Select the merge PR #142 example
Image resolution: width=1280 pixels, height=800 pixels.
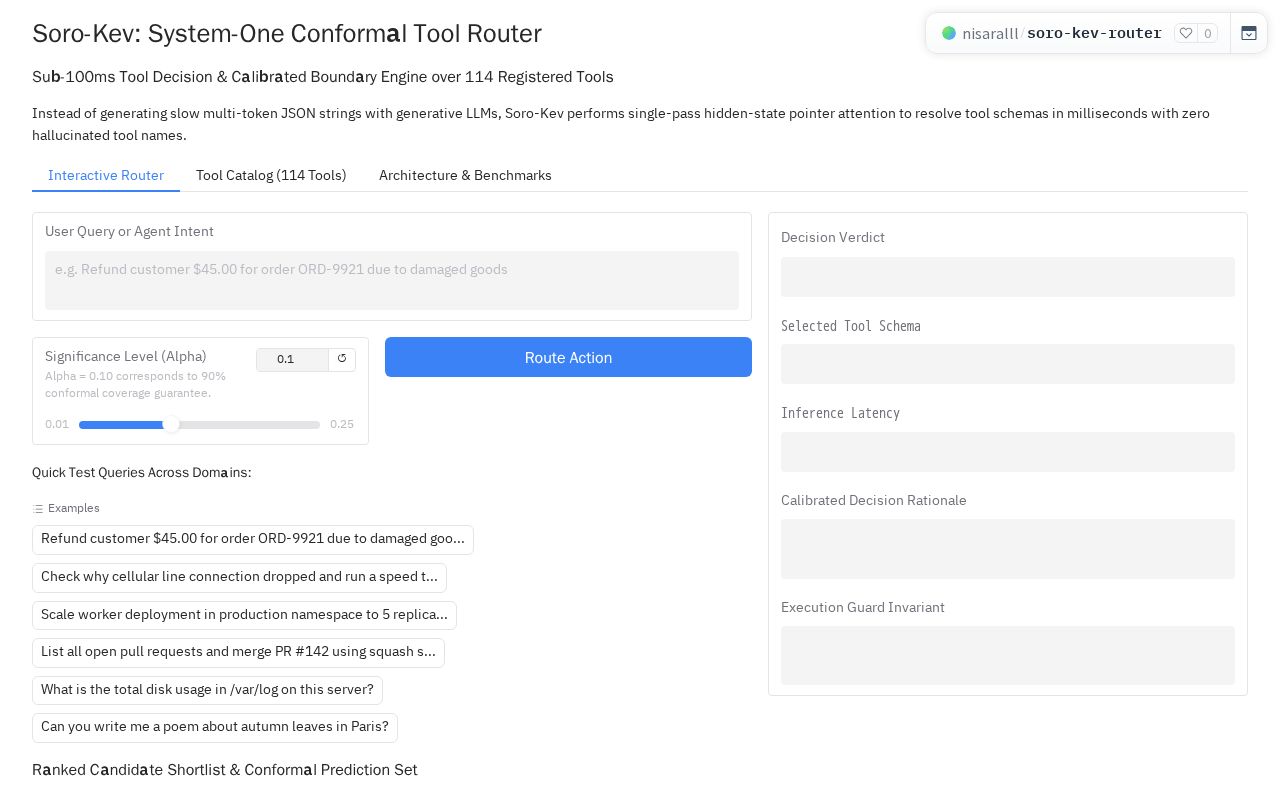coord(238,652)
